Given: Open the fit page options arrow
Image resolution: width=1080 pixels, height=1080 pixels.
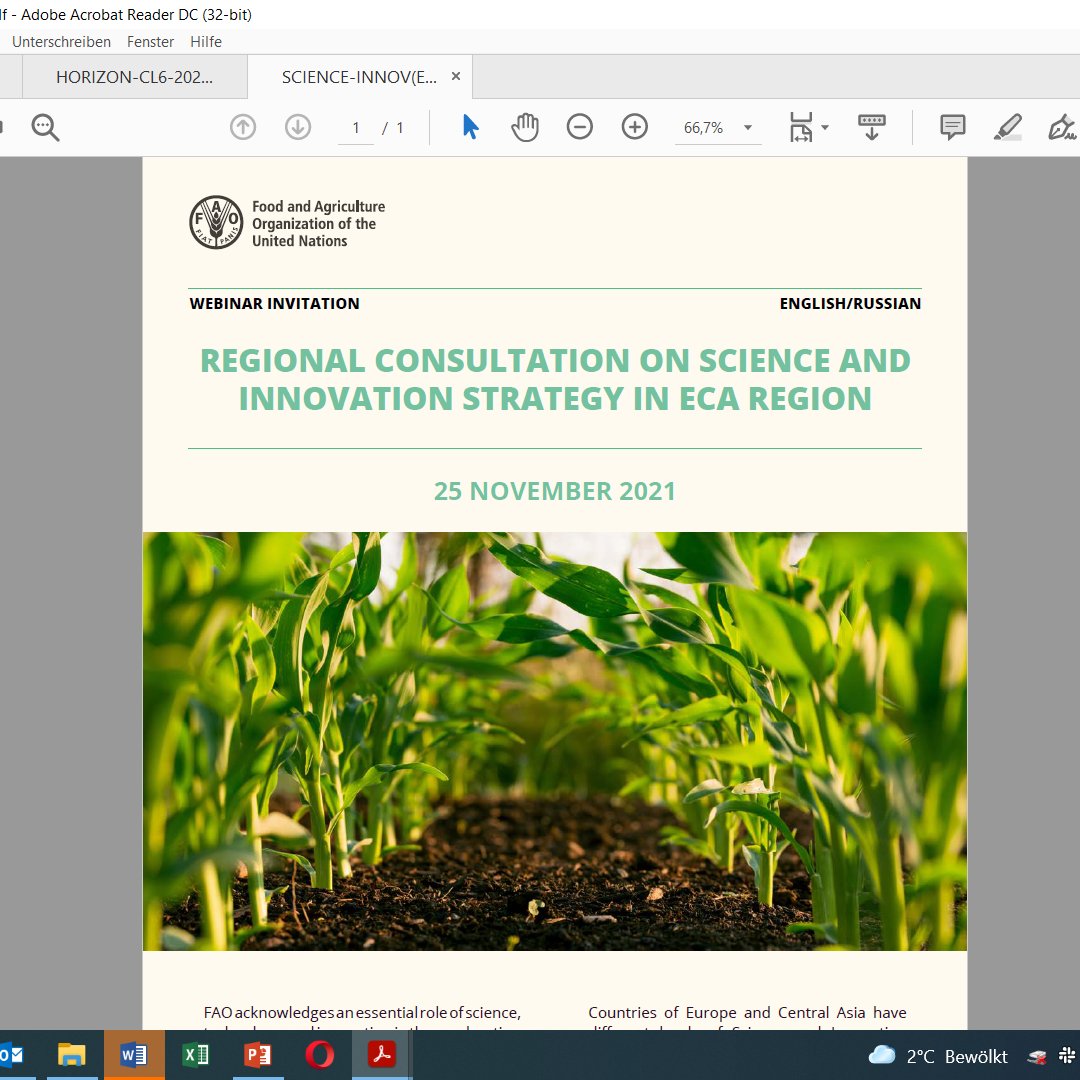Looking at the screenshot, I should click(x=825, y=127).
